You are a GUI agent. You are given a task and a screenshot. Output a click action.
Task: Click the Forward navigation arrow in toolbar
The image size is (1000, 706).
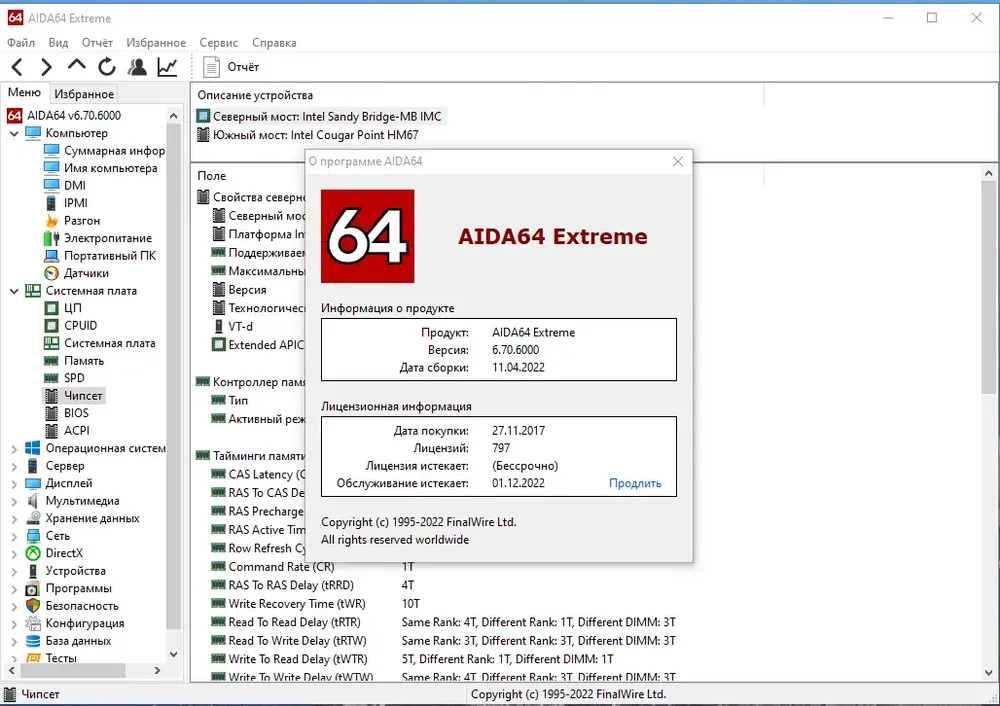pos(46,67)
